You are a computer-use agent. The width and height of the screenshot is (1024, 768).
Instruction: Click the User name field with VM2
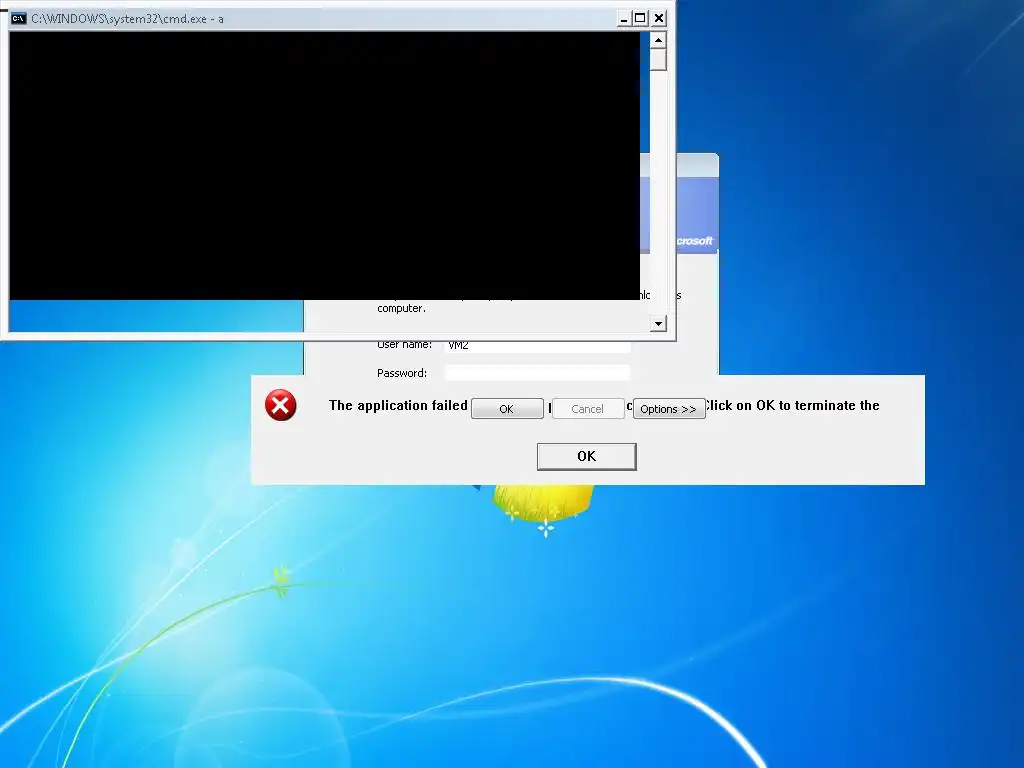pos(537,347)
